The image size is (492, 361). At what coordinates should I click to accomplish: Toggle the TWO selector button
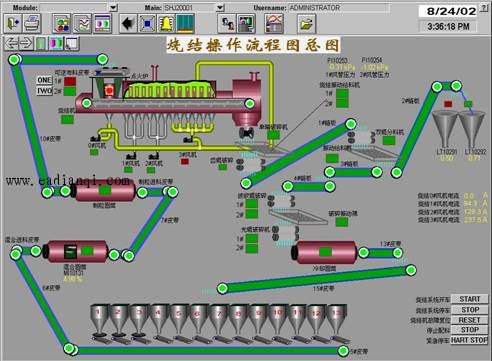(x=44, y=91)
